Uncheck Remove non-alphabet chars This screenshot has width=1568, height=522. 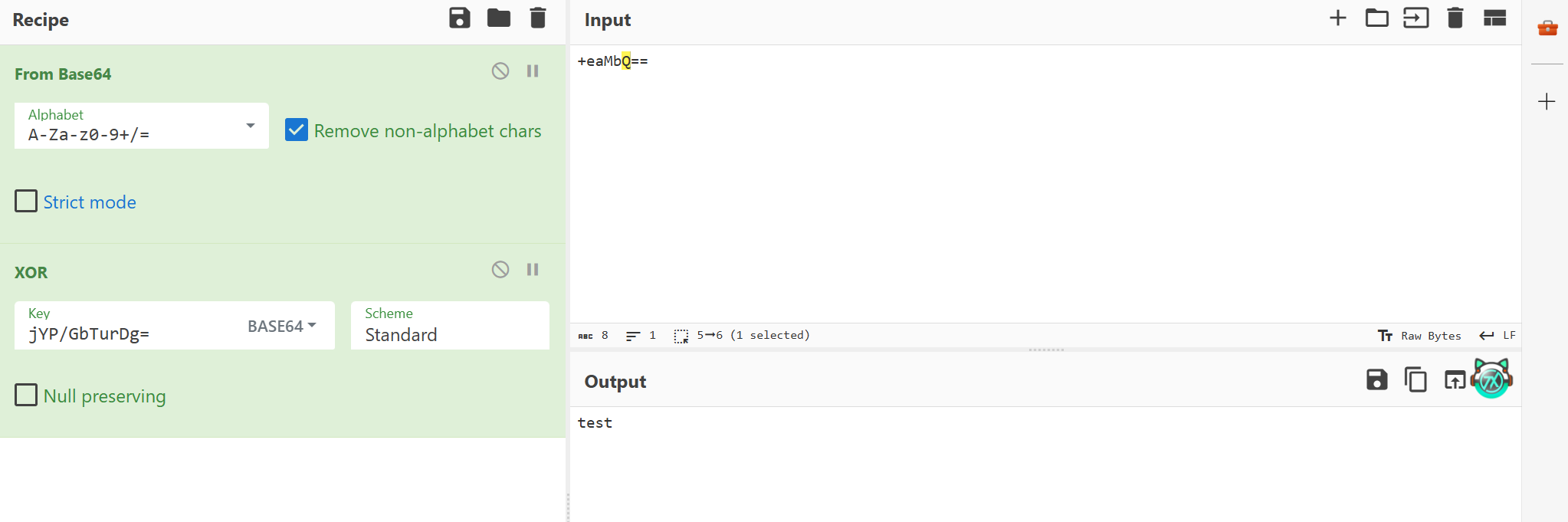297,130
